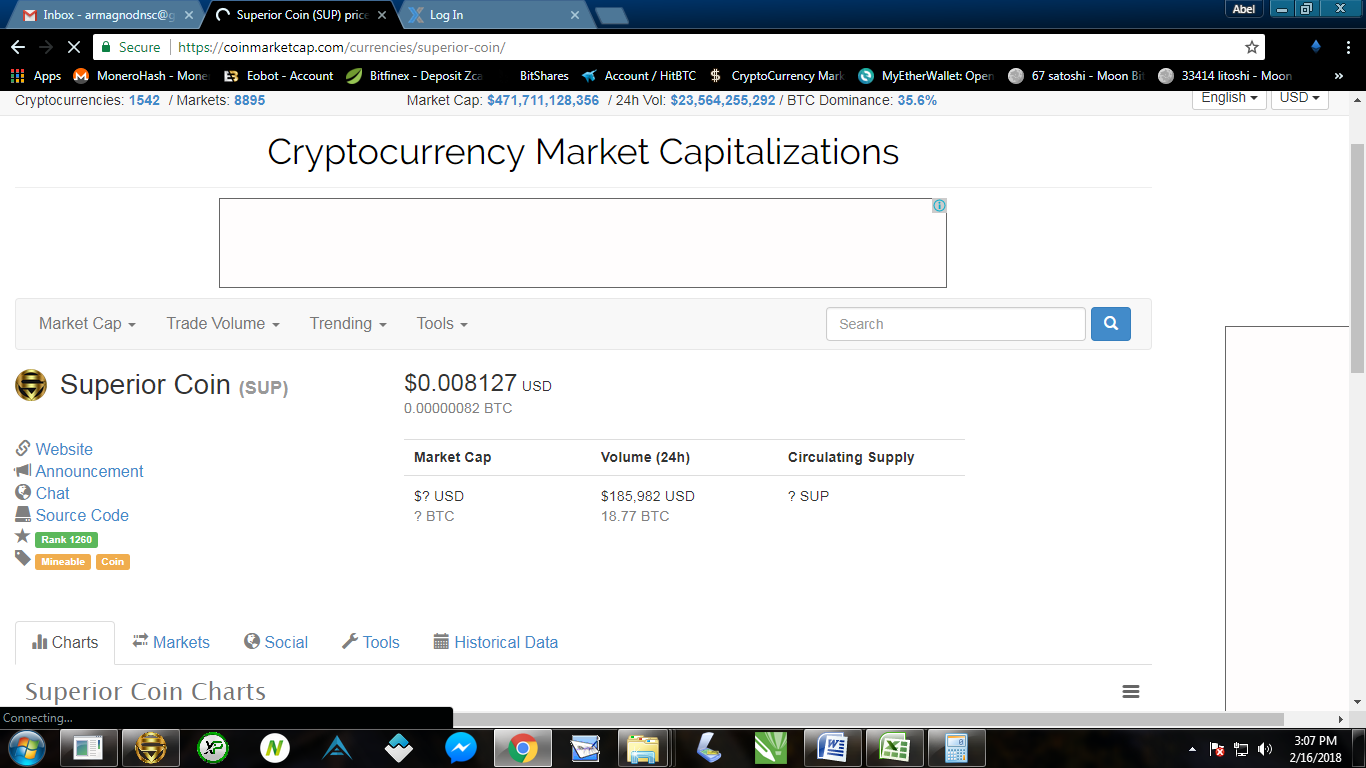Open the Tools tab with wrench icon
Image resolution: width=1366 pixels, height=768 pixels.
371,643
